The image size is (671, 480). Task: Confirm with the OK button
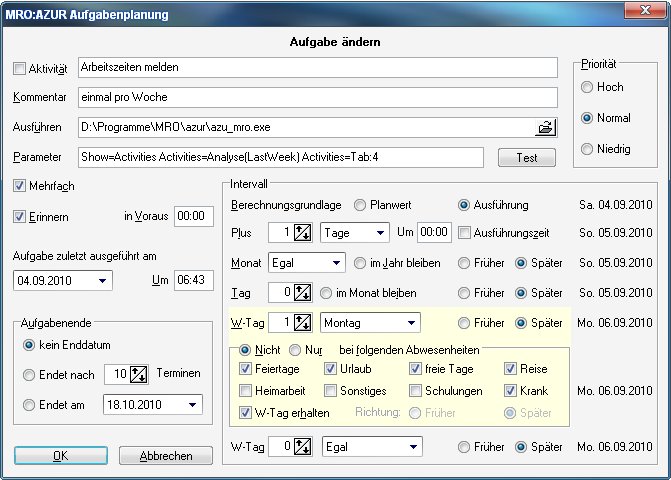(61, 456)
